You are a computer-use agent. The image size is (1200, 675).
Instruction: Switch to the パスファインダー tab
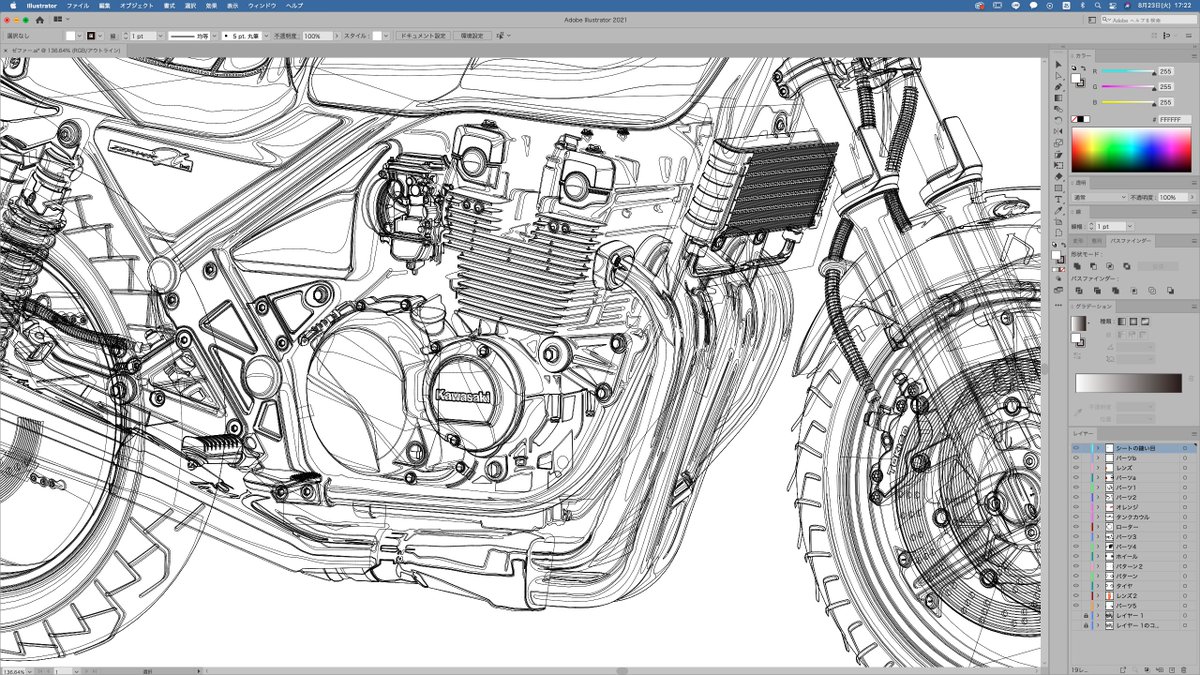(x=1130, y=241)
